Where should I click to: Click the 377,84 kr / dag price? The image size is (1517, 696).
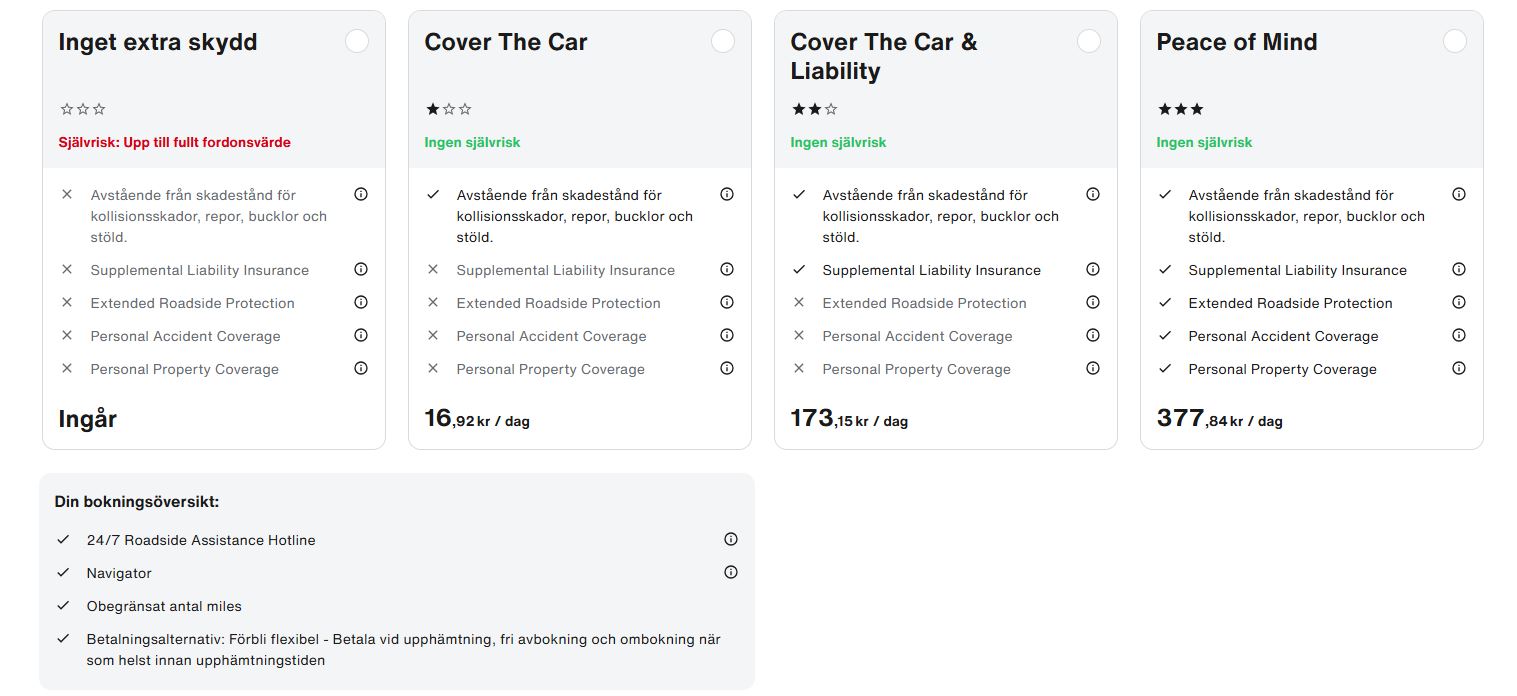pos(1219,418)
